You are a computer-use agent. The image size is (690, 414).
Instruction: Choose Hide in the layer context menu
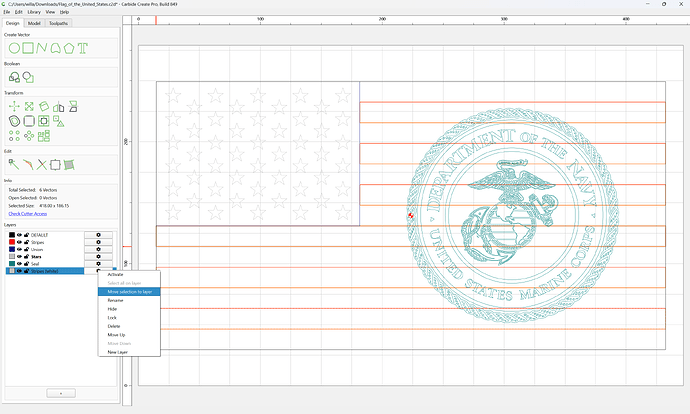tap(129, 309)
